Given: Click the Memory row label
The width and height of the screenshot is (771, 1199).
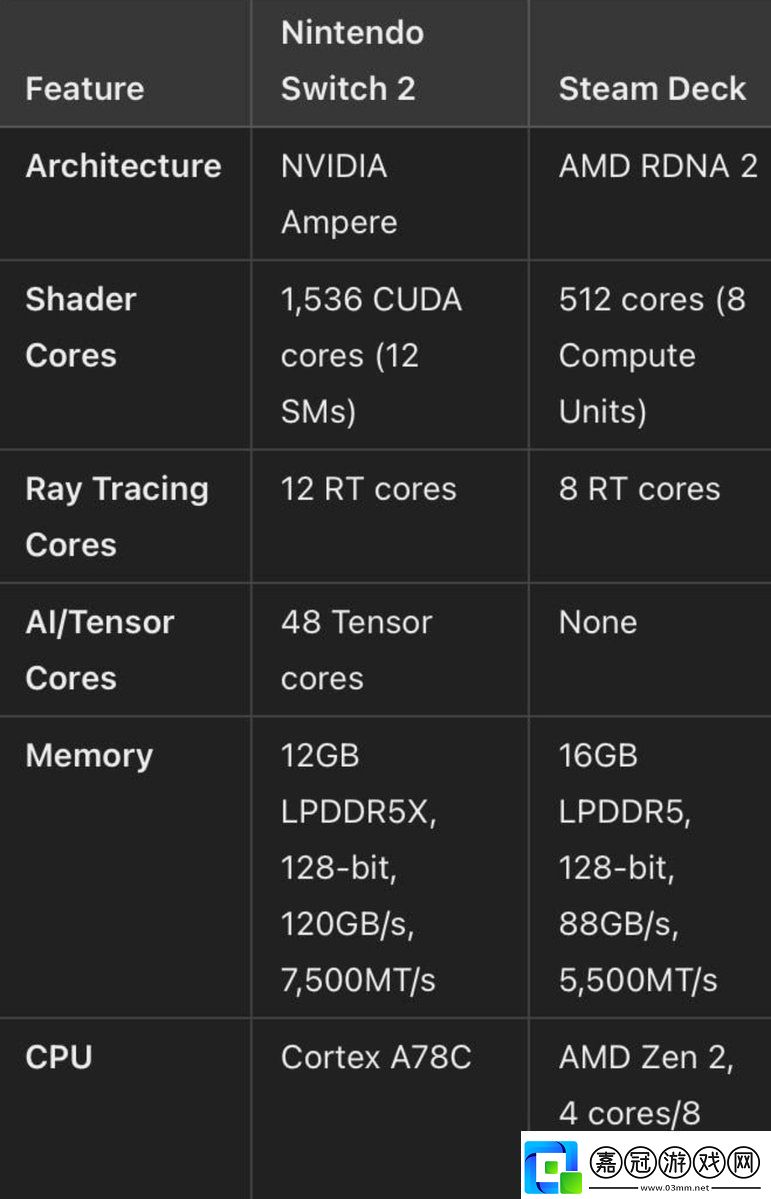Looking at the screenshot, I should (89, 755).
